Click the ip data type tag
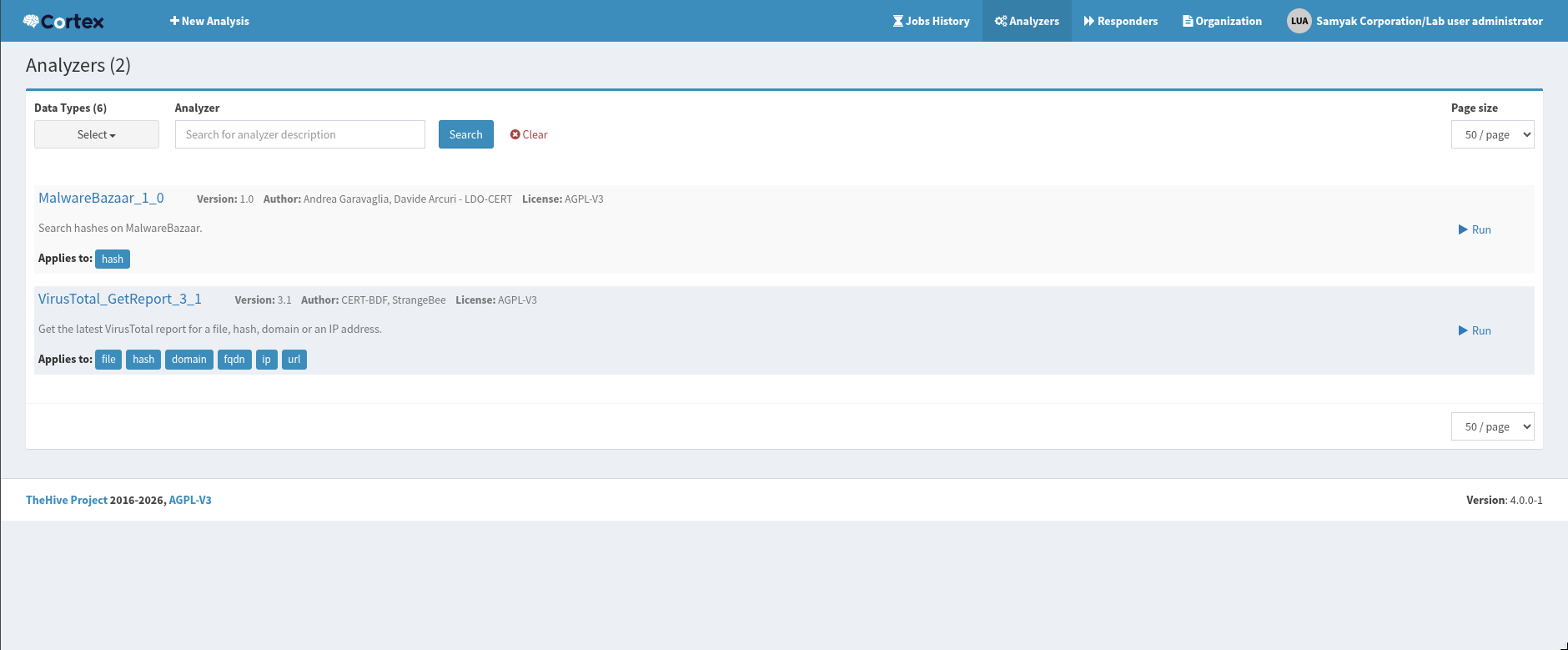The height and width of the screenshot is (650, 1568). tap(267, 360)
